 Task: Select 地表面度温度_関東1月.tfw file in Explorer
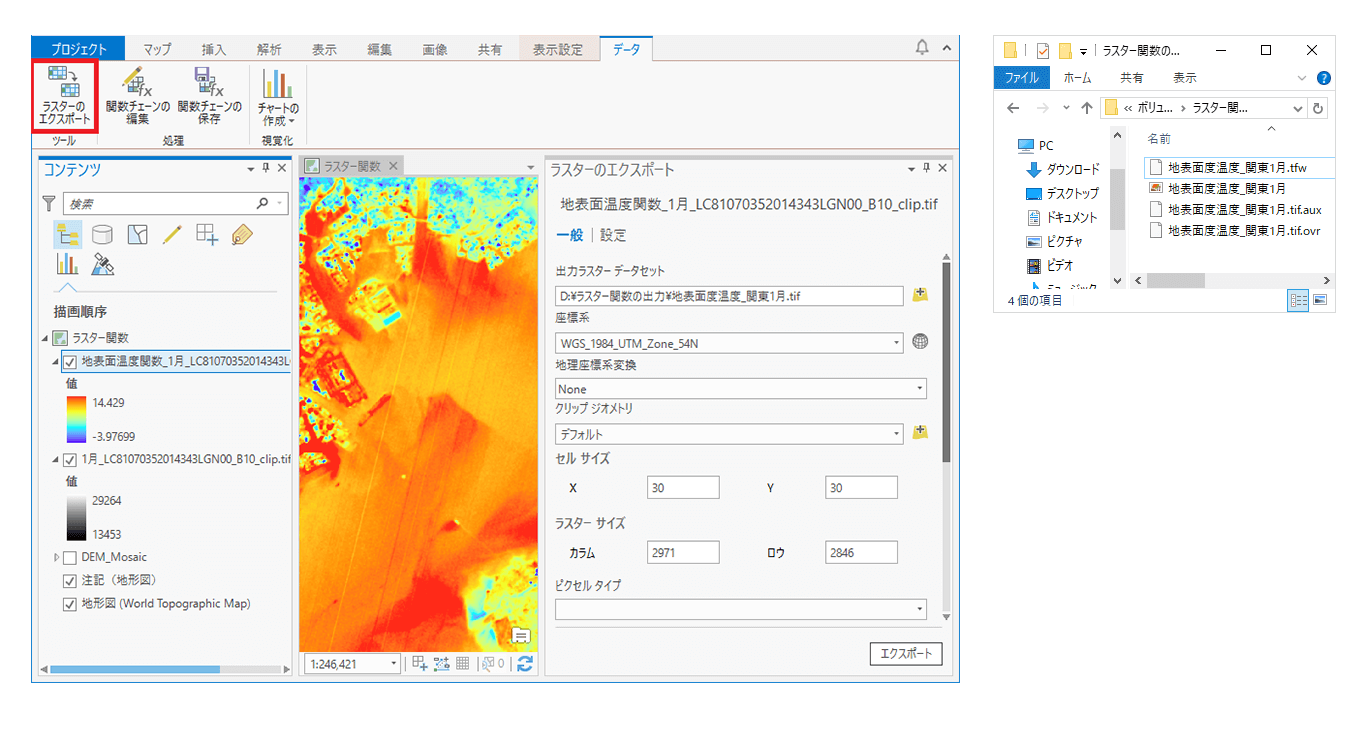tap(1237, 167)
